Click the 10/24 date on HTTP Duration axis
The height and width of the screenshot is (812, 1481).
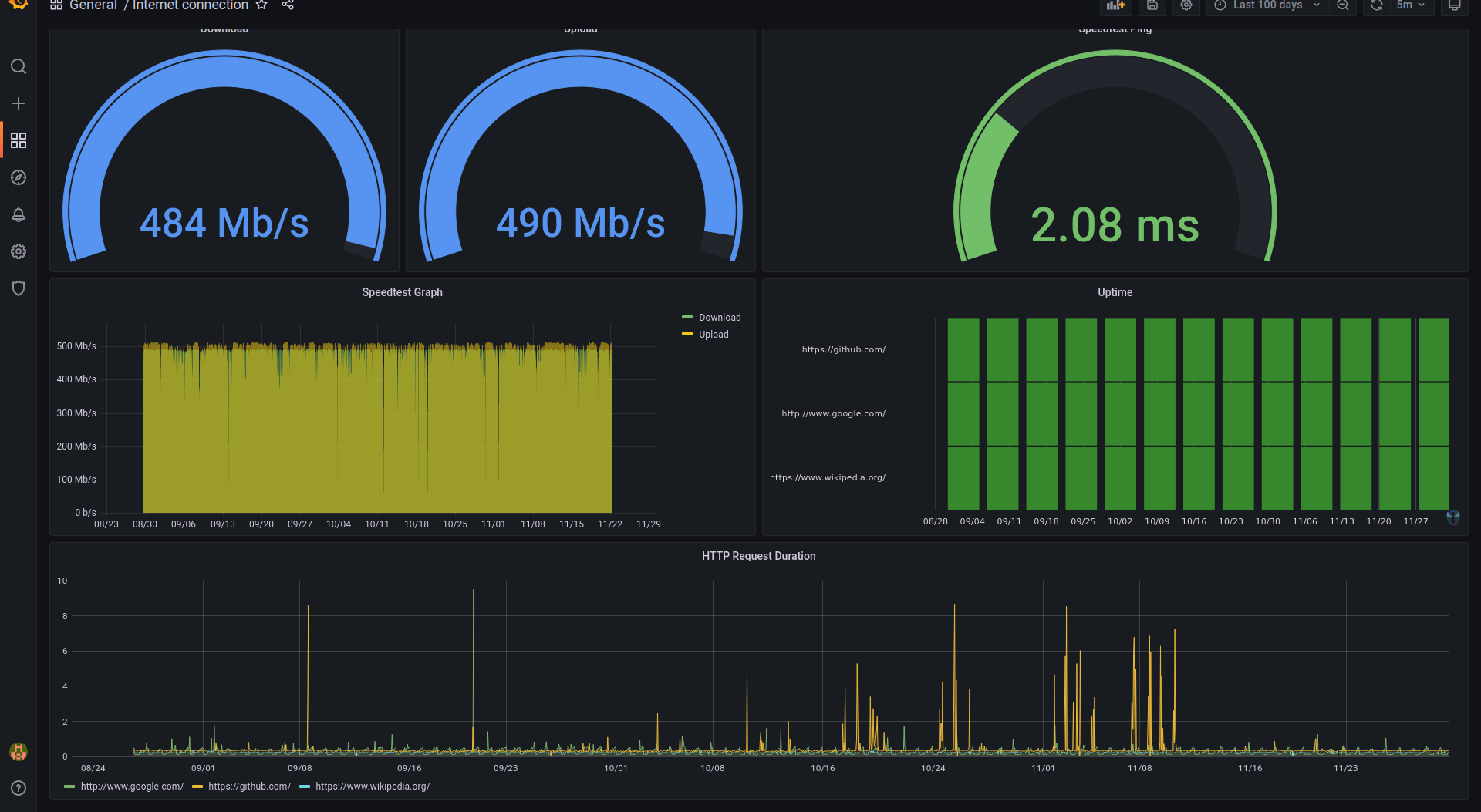click(933, 769)
